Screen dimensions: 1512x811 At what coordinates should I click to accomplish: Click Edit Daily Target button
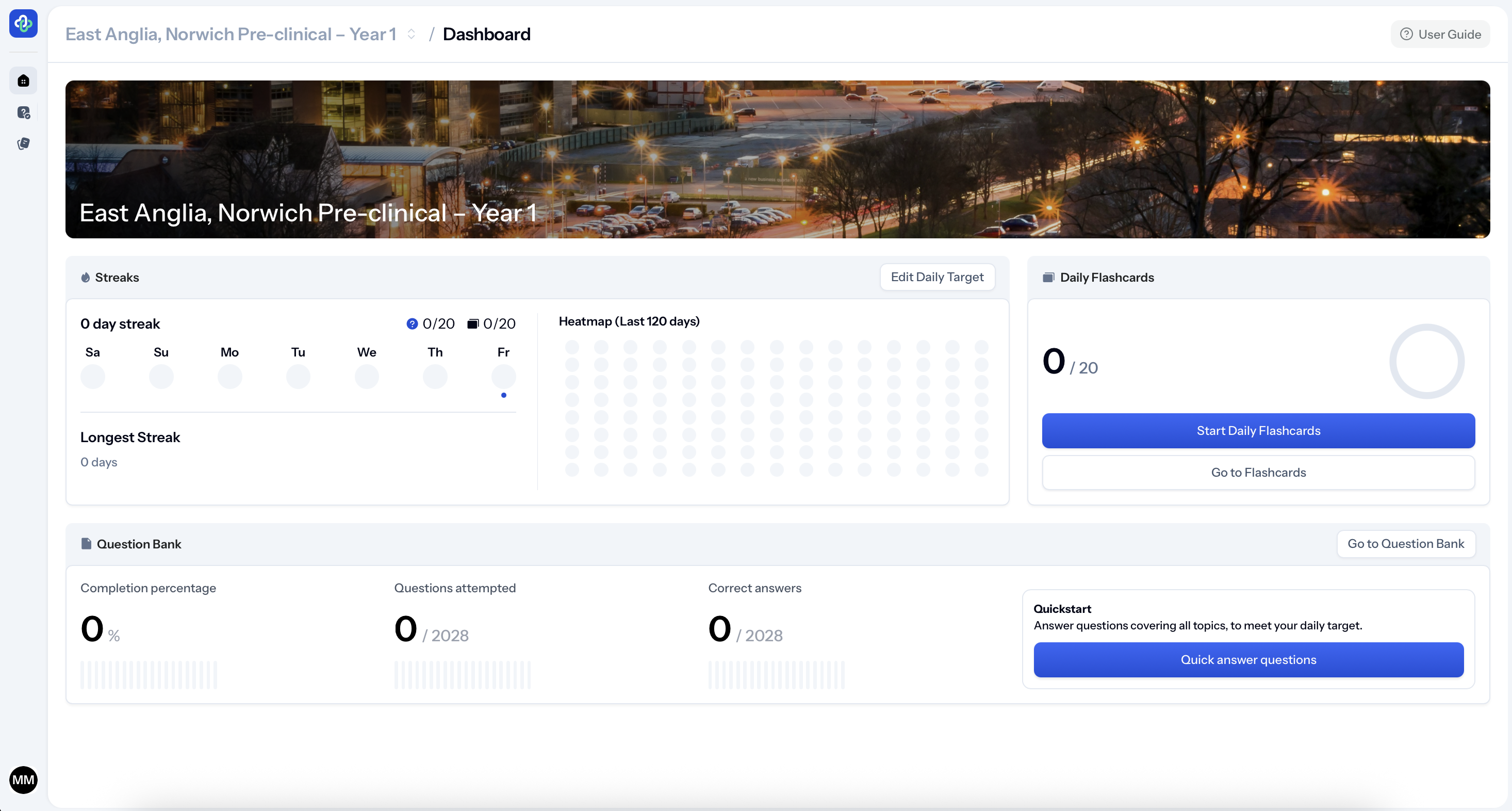(937, 277)
